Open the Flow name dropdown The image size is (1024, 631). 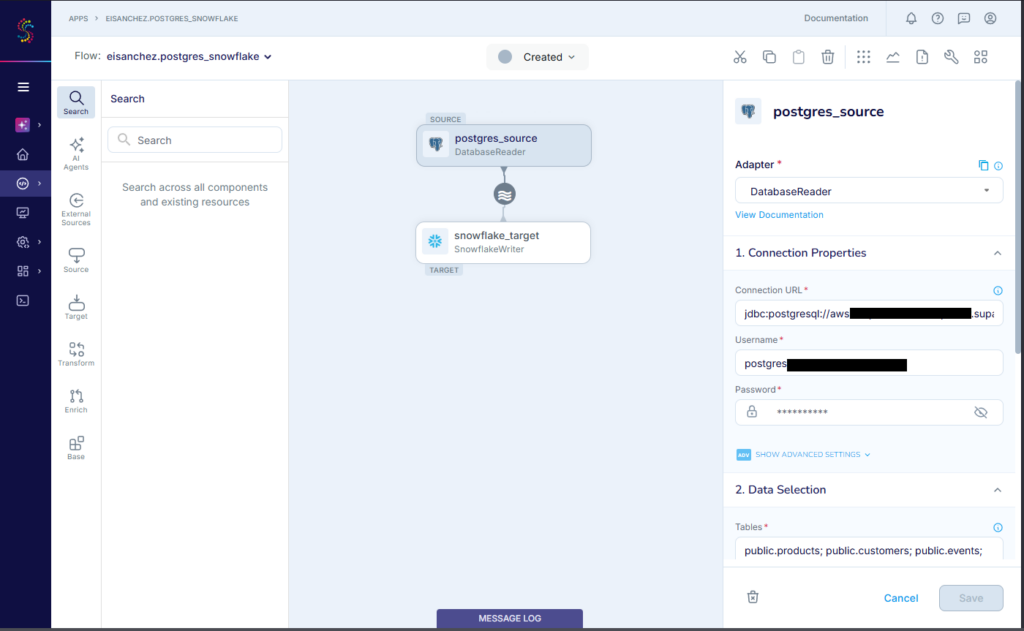pos(189,57)
